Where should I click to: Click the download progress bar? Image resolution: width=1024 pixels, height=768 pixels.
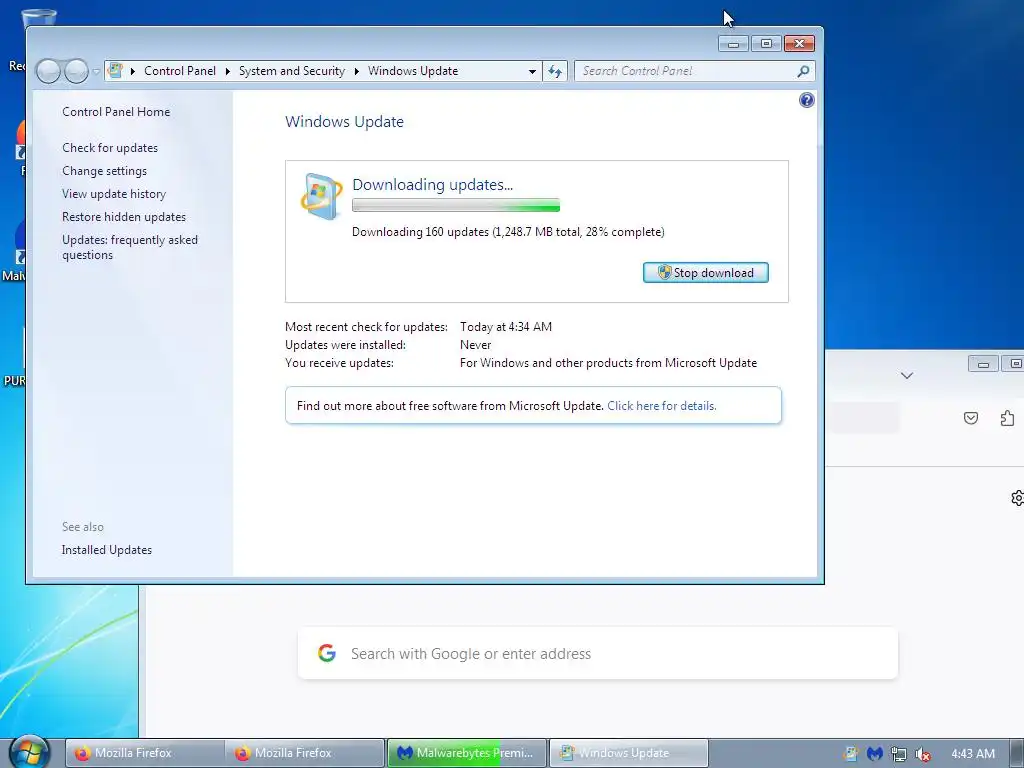click(x=456, y=205)
